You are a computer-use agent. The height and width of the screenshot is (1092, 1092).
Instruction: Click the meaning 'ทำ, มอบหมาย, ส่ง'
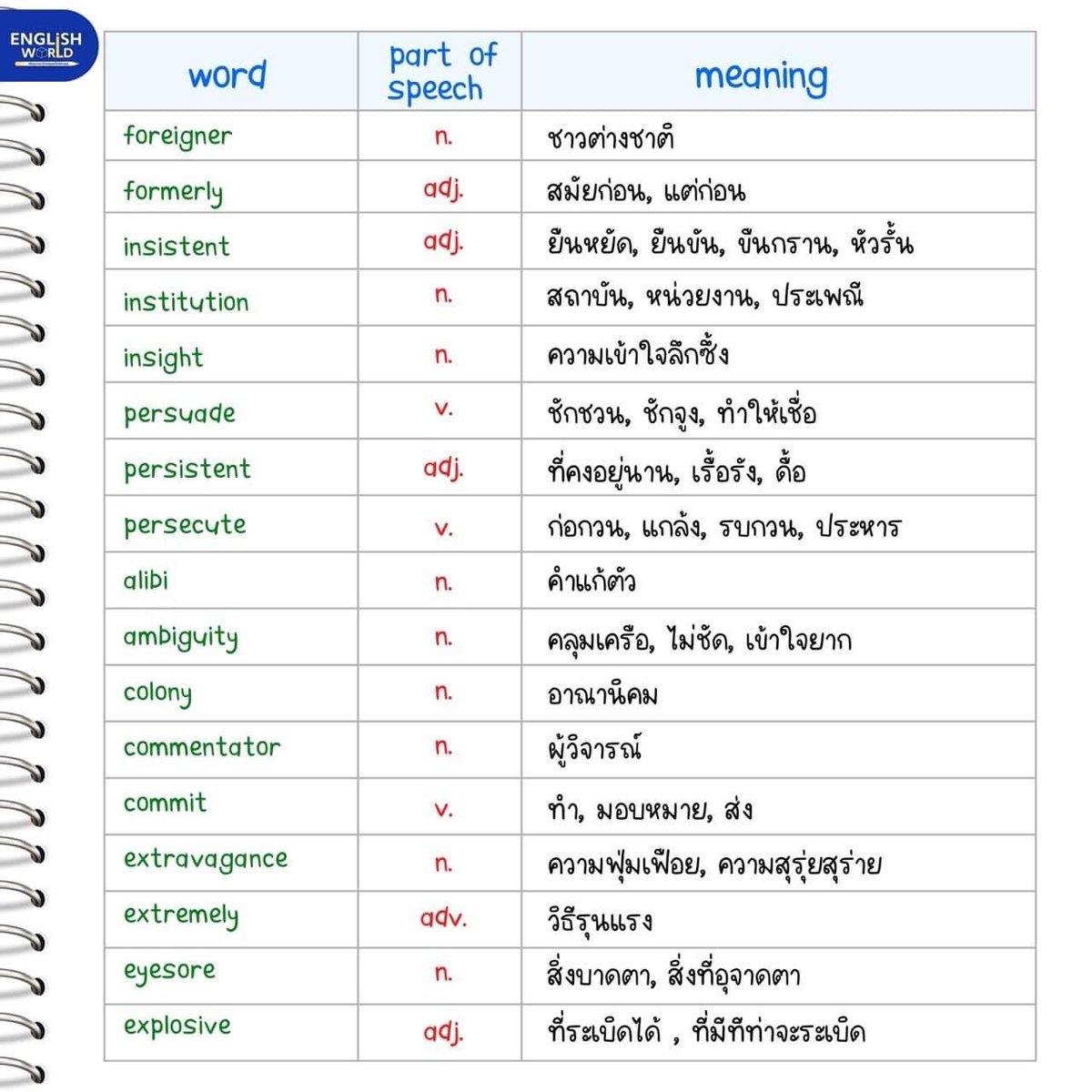[650, 809]
